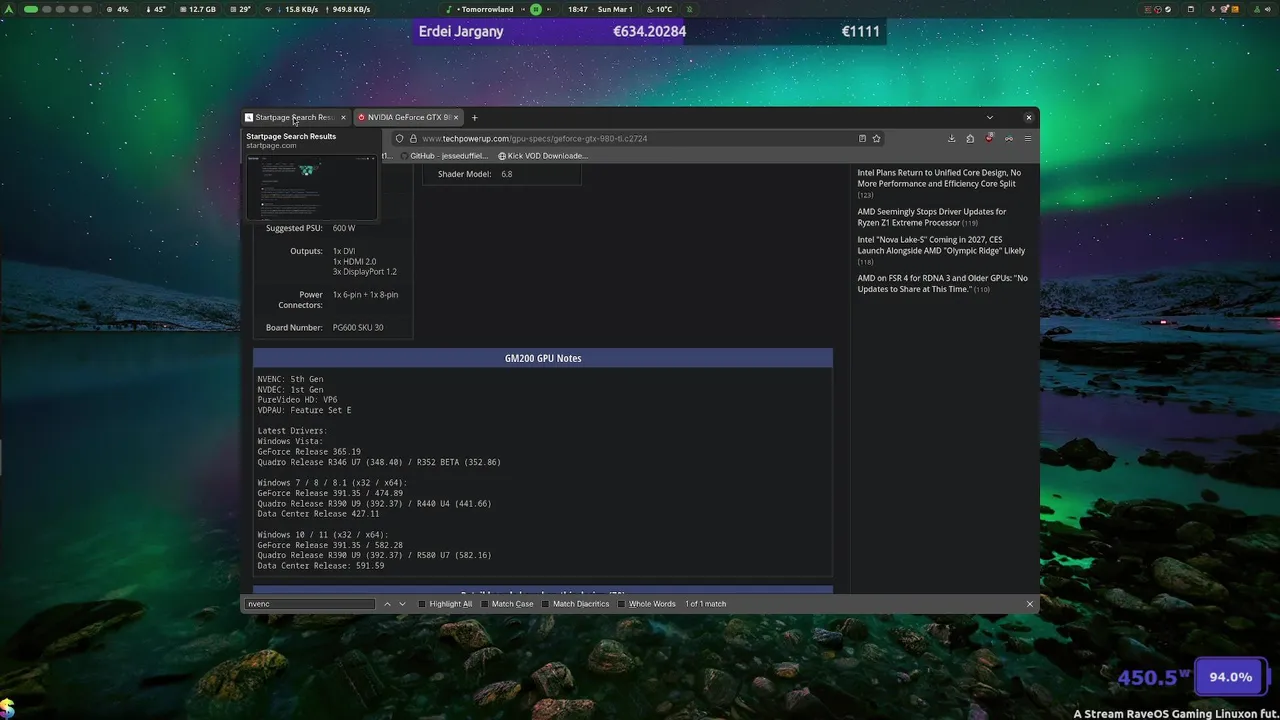Click the 3x DisplayPort 1.2 output text

365,272
